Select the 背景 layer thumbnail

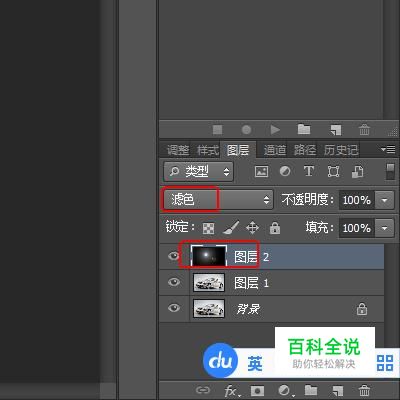pyautogui.click(x=209, y=308)
